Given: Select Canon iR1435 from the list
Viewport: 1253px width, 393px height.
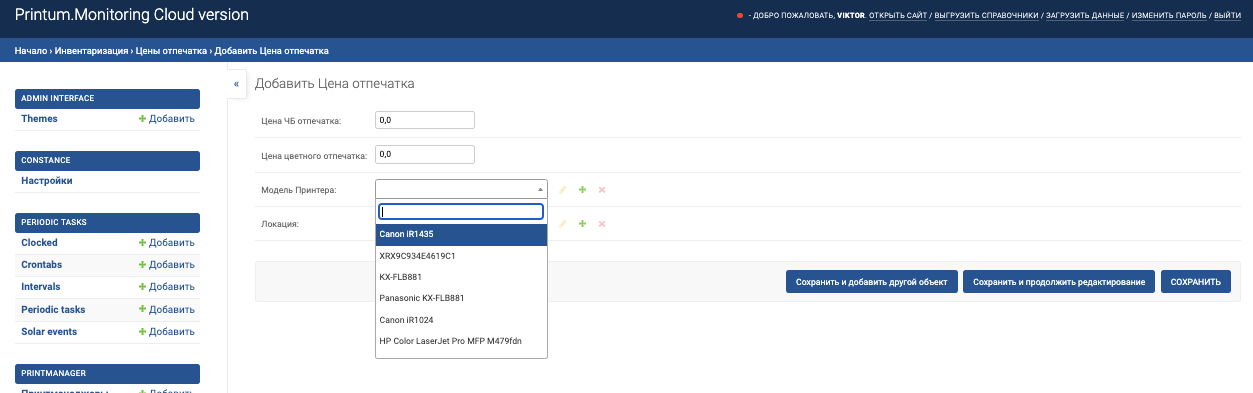Looking at the screenshot, I should (461, 234).
